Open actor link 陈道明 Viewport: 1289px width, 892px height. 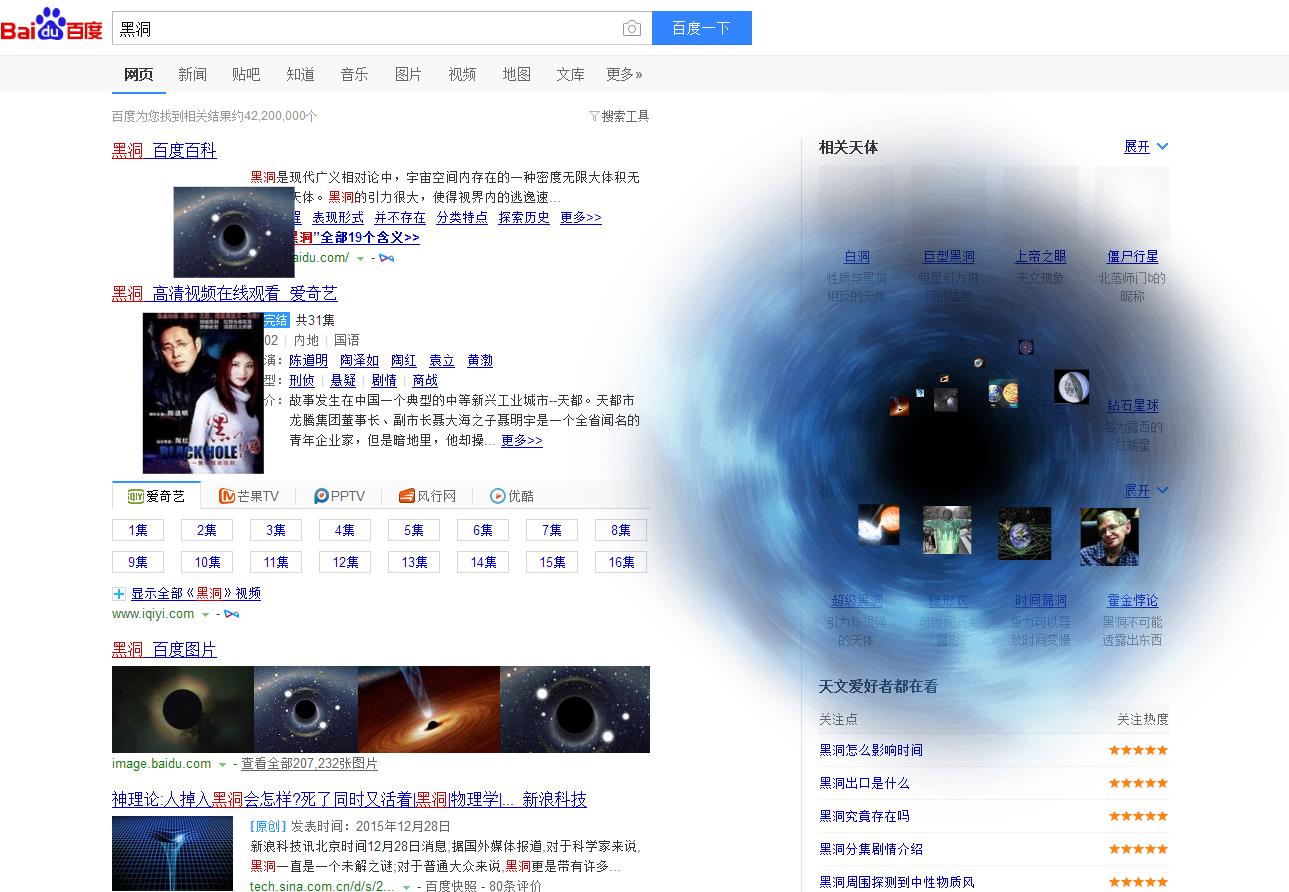[308, 361]
